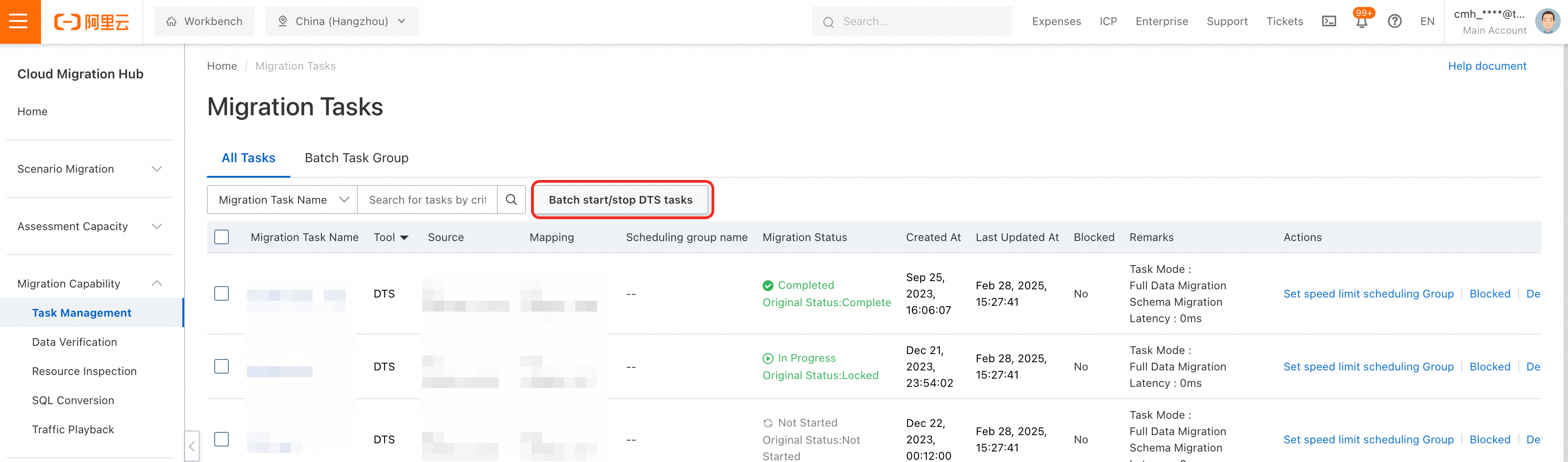Tick checkbox for the Not Started task row
Image resolution: width=1568 pixels, height=462 pixels.
(x=222, y=439)
